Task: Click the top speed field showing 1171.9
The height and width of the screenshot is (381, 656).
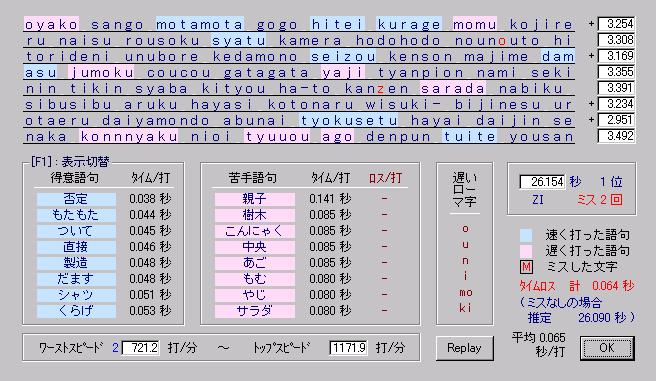Action: (348, 348)
